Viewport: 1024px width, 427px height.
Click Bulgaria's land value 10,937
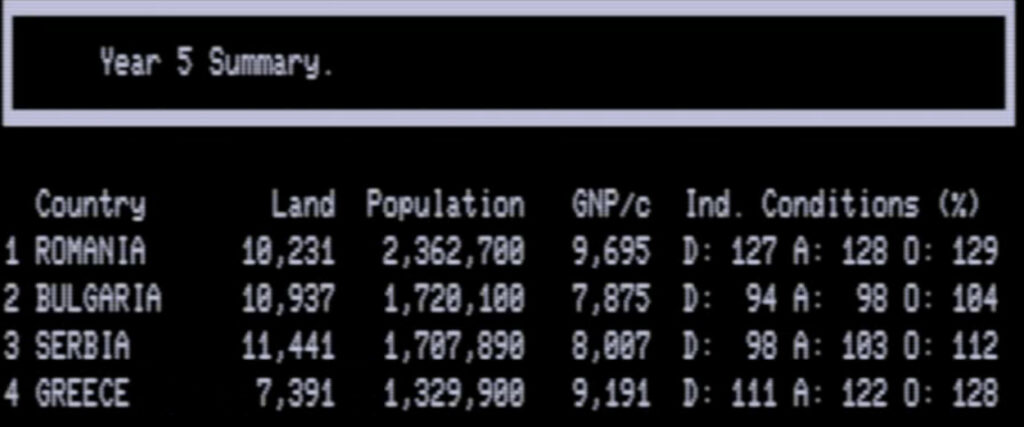click(288, 300)
